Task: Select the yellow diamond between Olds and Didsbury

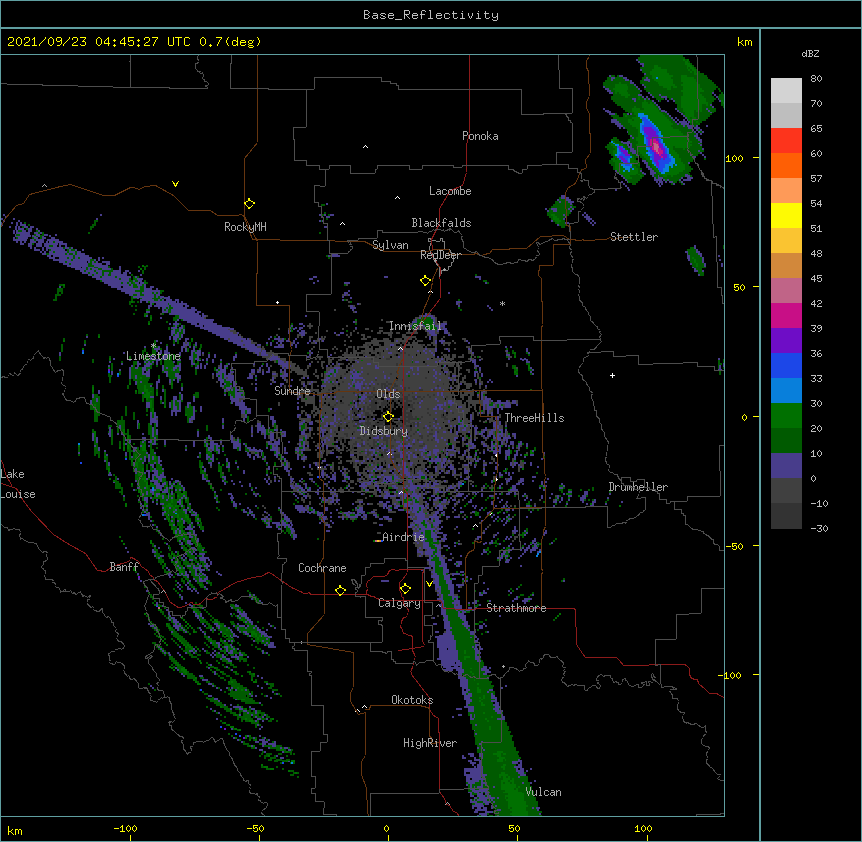Action: 388,416
